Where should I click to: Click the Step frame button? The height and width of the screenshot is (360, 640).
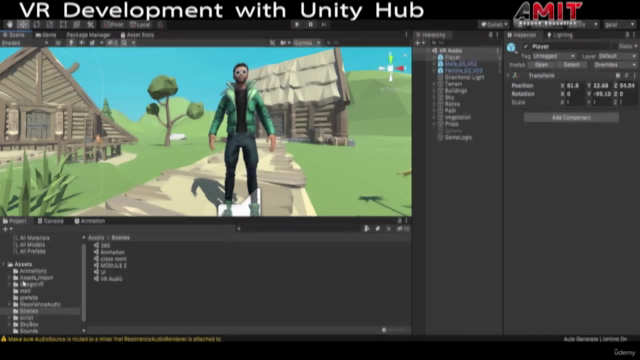(x=324, y=24)
